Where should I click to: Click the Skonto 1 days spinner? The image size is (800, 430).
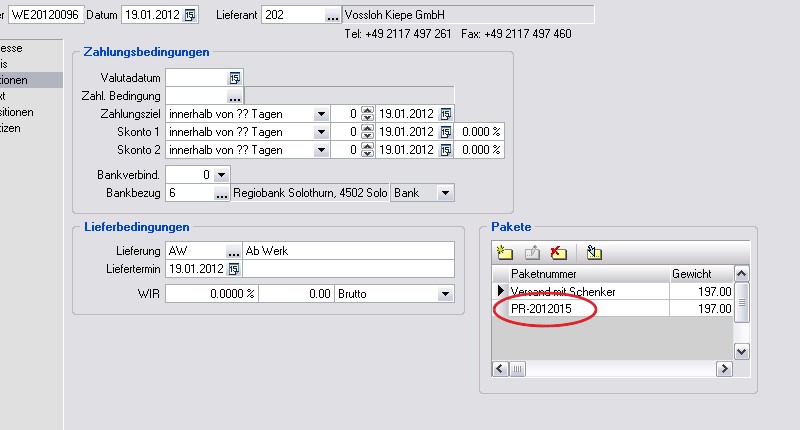pos(367,132)
